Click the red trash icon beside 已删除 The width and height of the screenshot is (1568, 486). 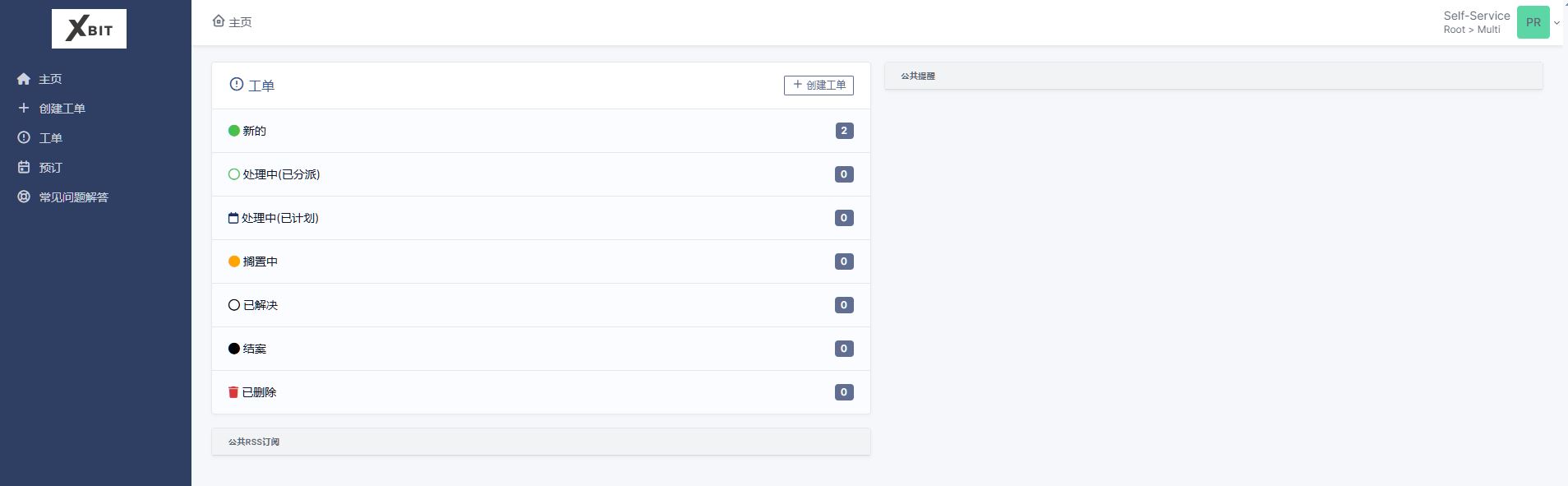point(233,391)
